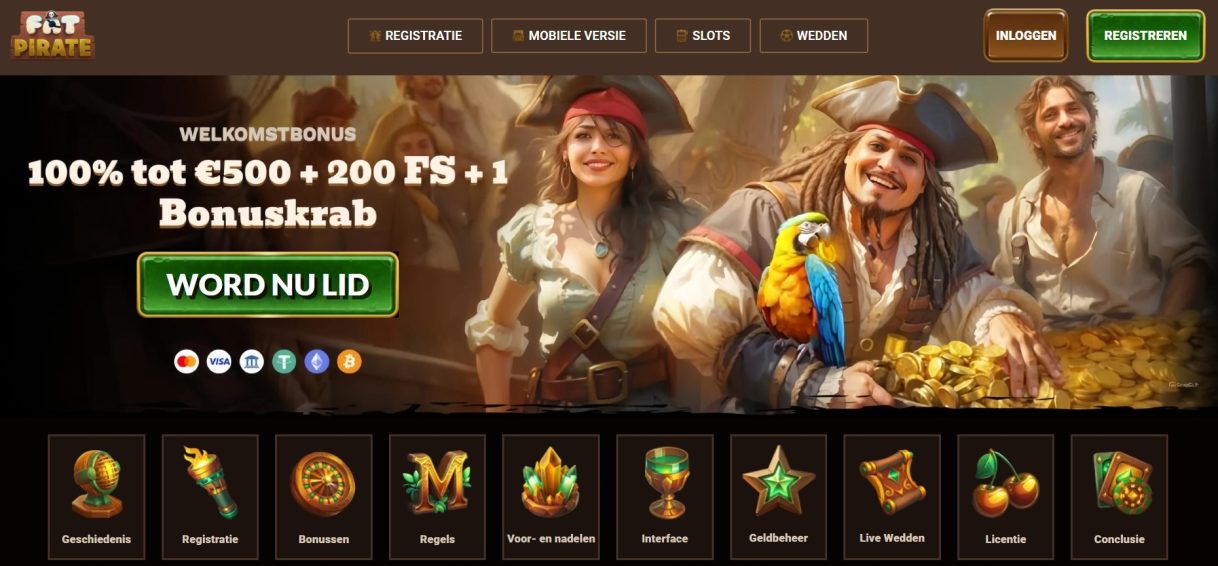
Task: Click the Bitcoin payment icon
Action: click(349, 361)
